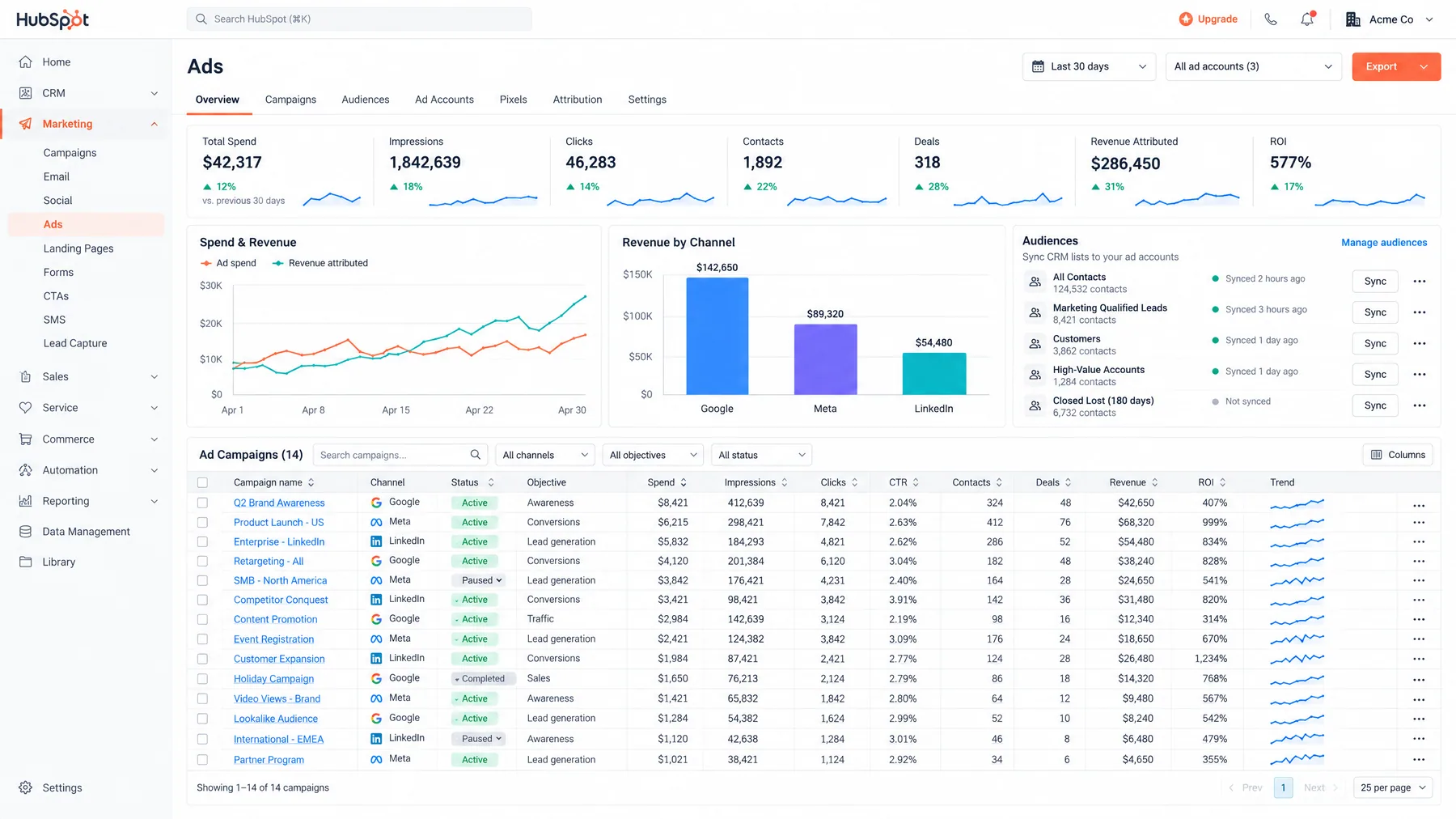Click the HubSpot logo
This screenshot has height=819, width=1456.
[53, 19]
